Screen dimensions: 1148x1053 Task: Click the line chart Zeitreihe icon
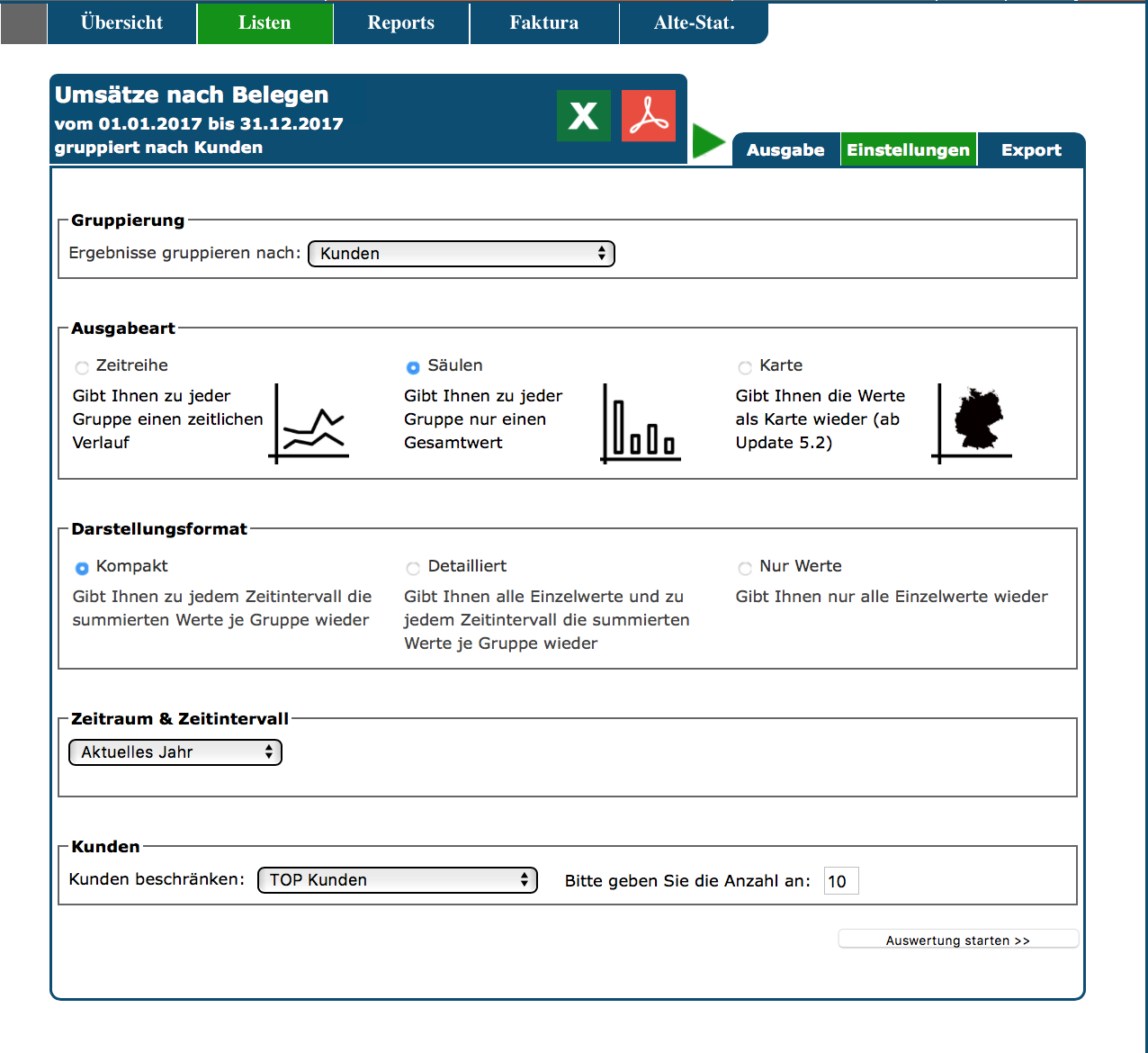309,424
